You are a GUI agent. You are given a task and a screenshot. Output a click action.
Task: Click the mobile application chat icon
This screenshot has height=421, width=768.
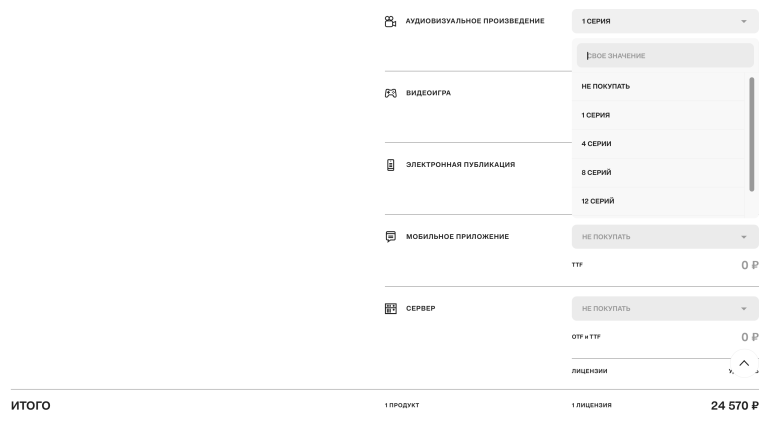click(x=390, y=237)
